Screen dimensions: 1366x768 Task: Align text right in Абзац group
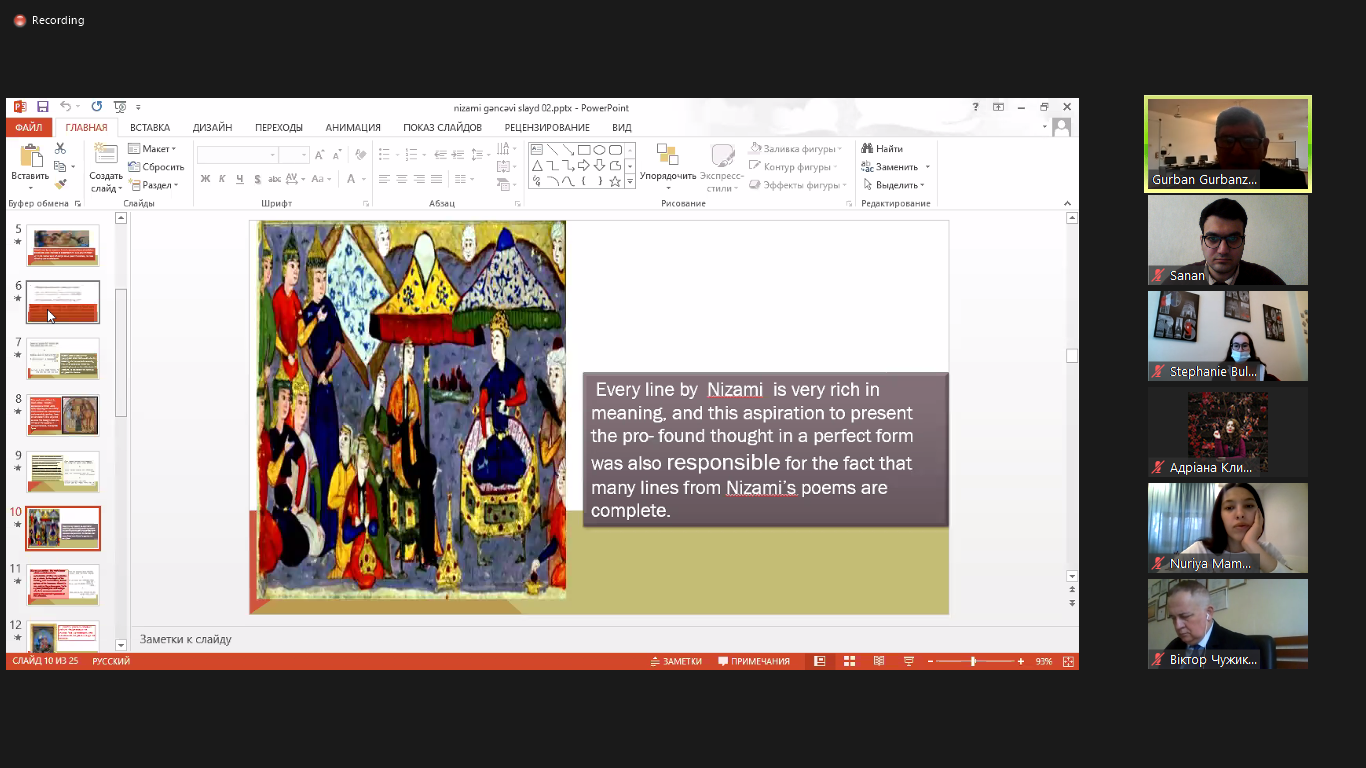tap(419, 179)
